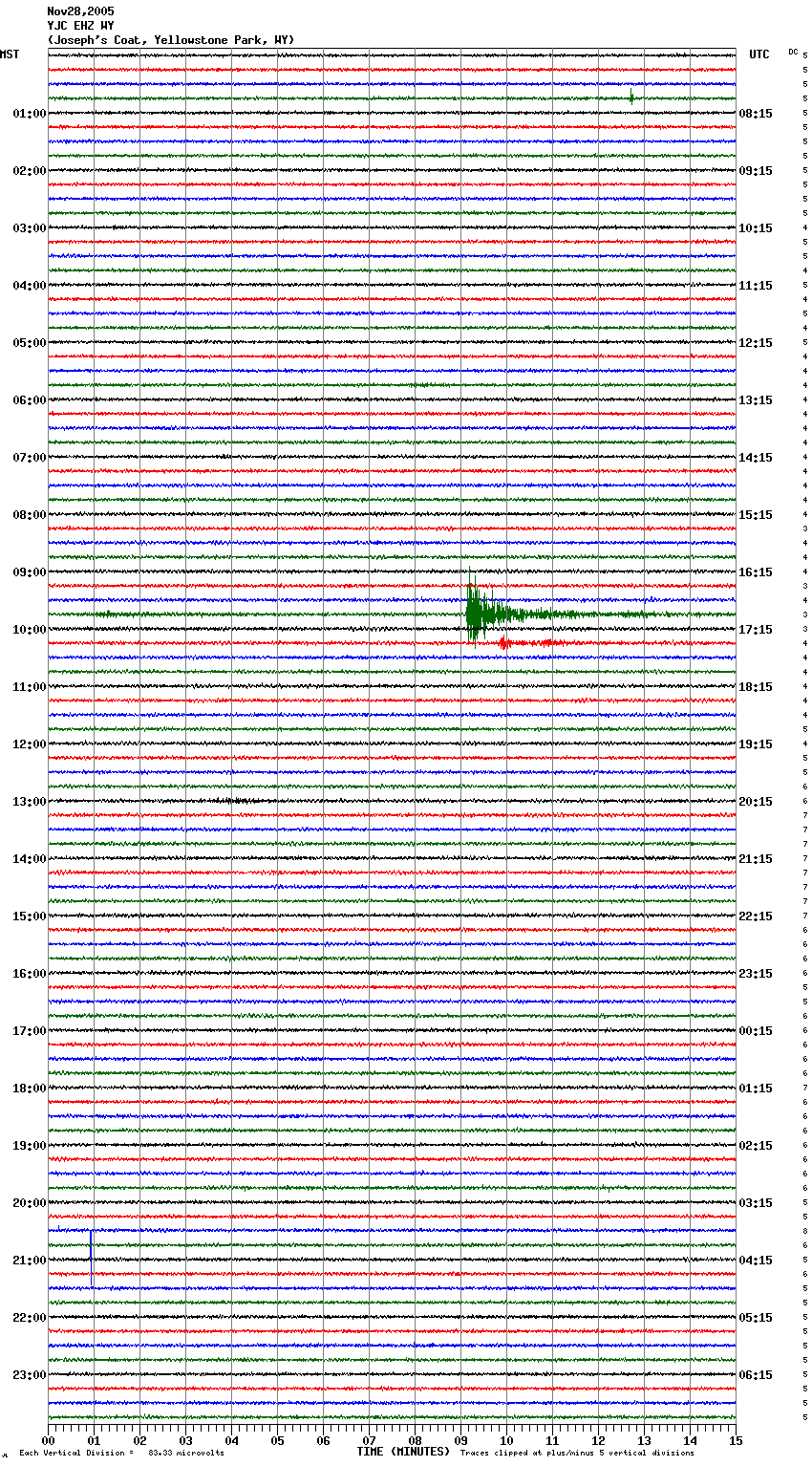
Task: Click the 12 minute axis tick label
Action: point(598,1440)
